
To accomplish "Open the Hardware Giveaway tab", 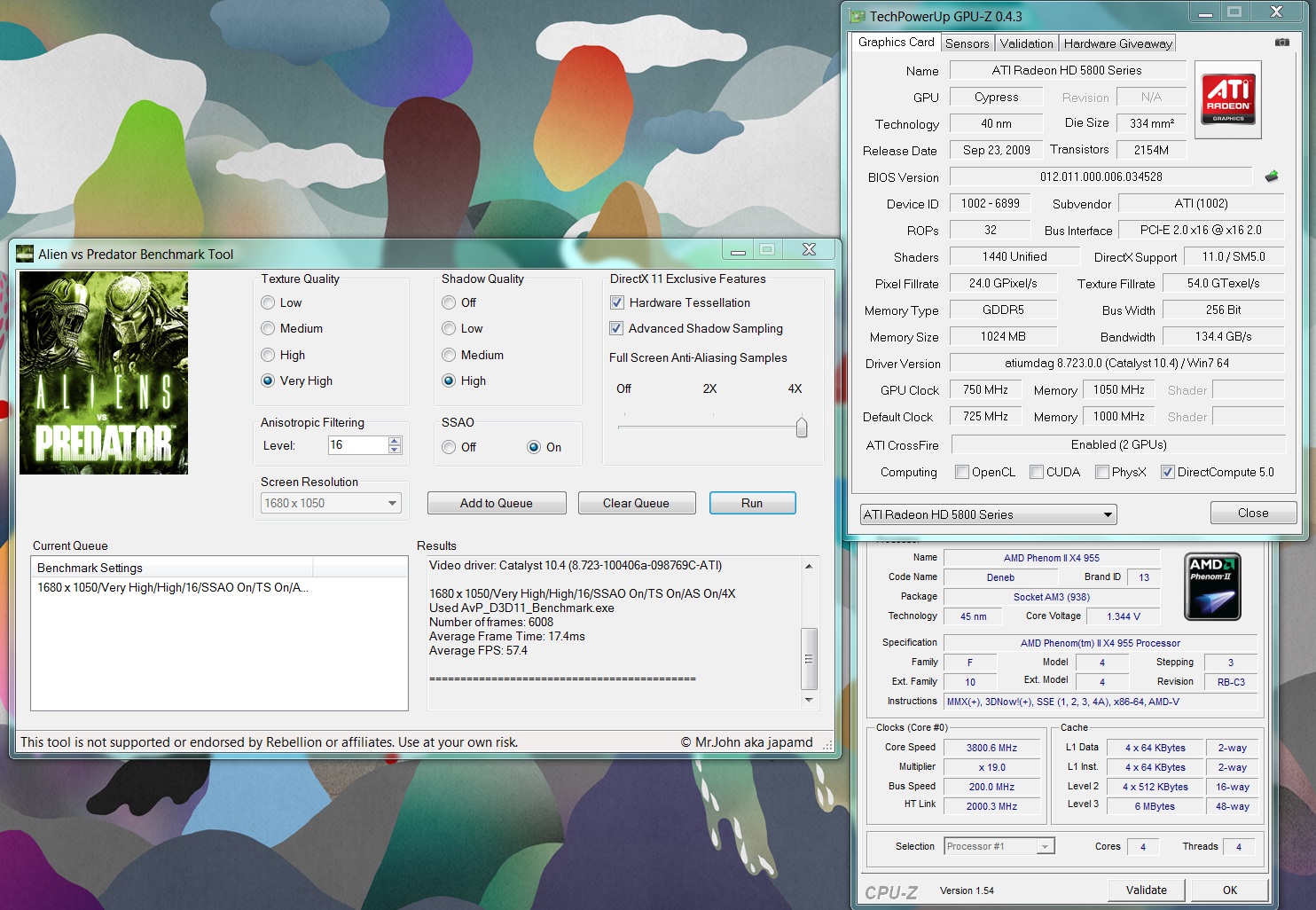I will point(1117,43).
